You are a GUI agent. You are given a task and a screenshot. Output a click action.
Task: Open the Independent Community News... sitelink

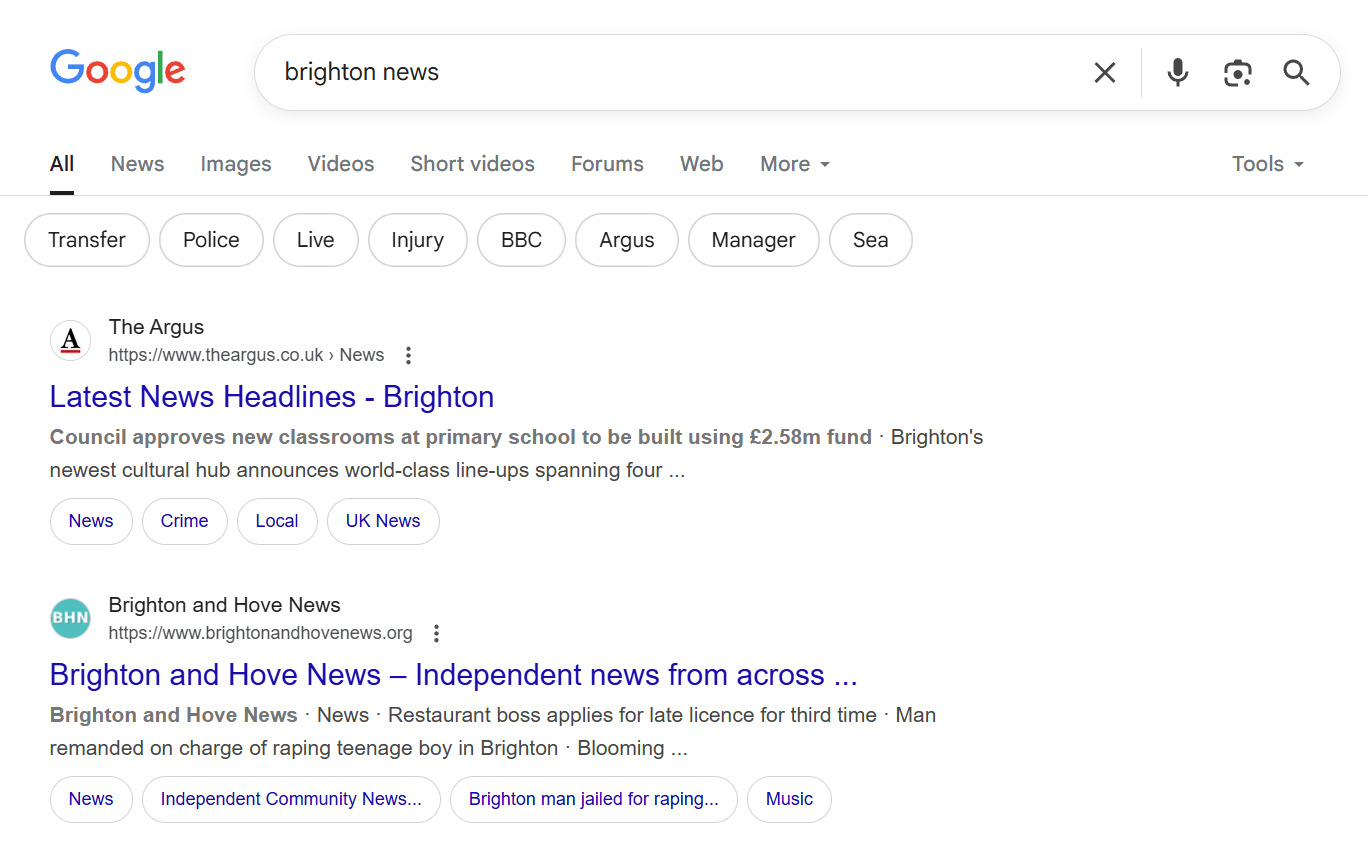click(x=291, y=799)
